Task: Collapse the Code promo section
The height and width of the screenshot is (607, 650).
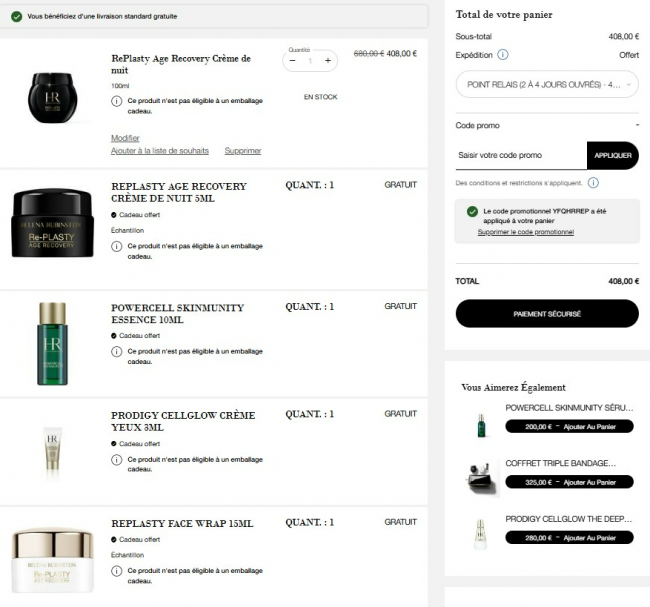Action: 637,125
